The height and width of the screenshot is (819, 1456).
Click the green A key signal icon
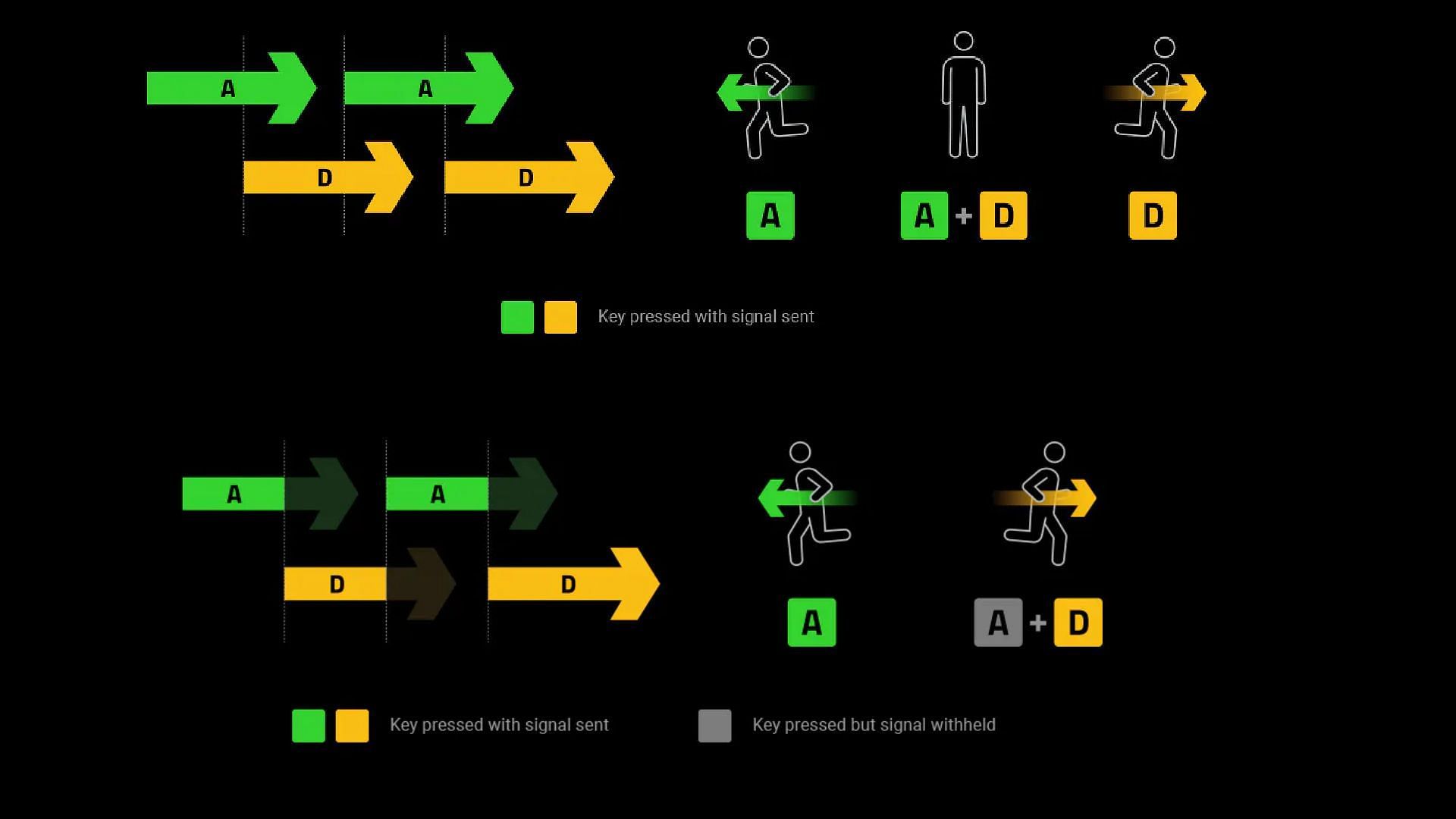tap(769, 215)
